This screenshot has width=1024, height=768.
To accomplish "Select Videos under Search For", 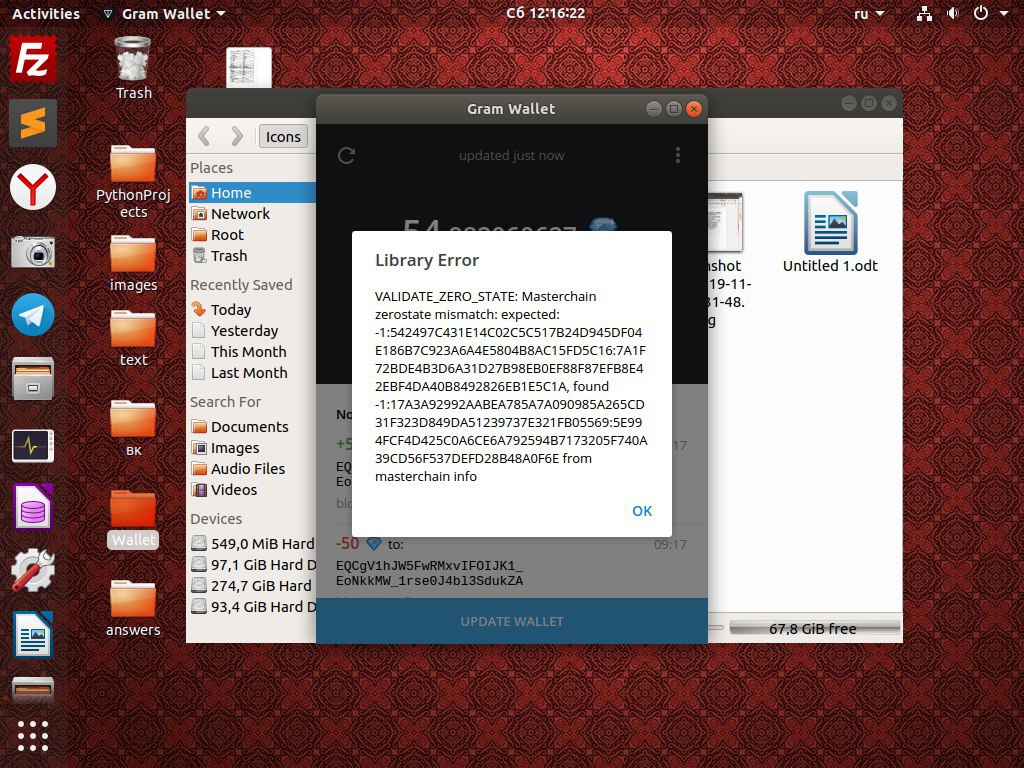I will point(252,489).
